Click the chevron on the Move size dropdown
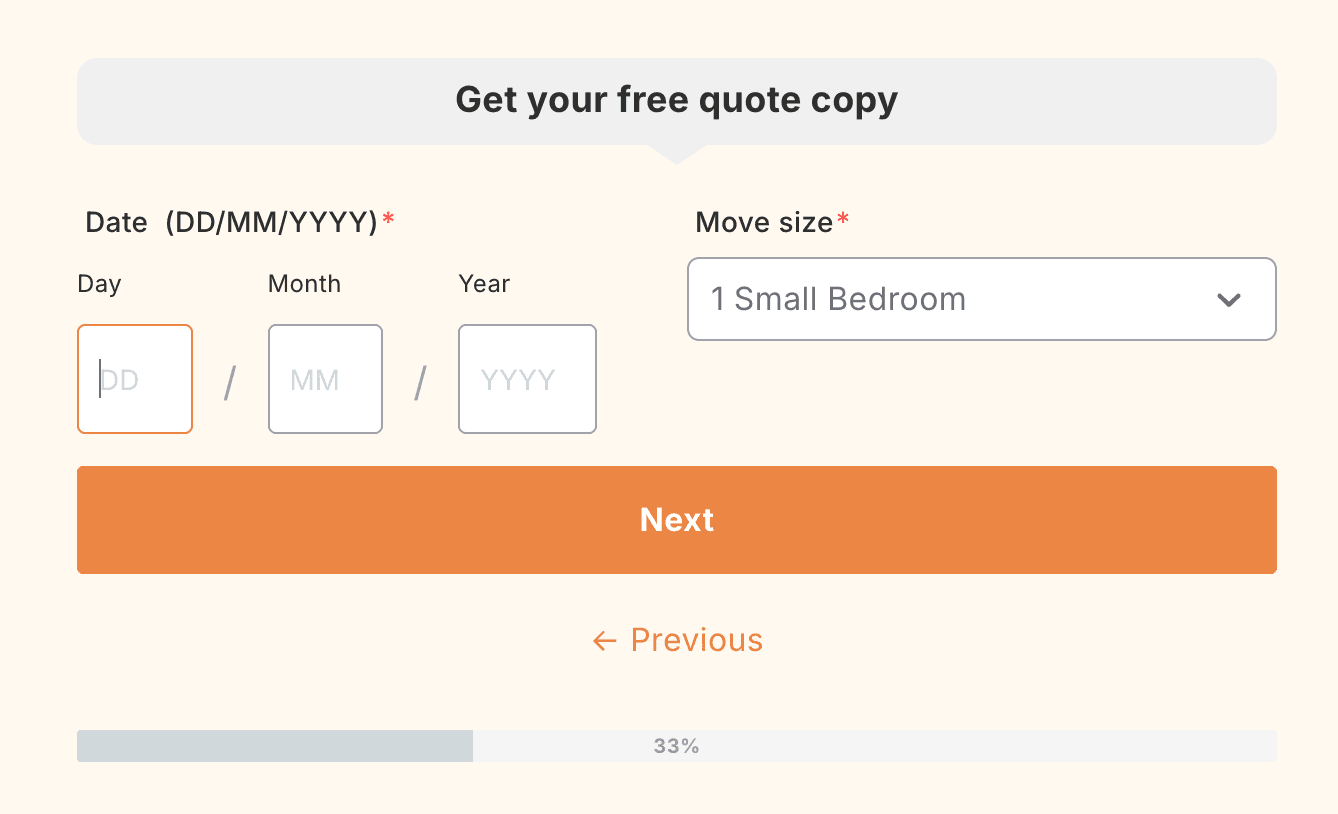This screenshot has width=1338, height=814. coord(1229,299)
